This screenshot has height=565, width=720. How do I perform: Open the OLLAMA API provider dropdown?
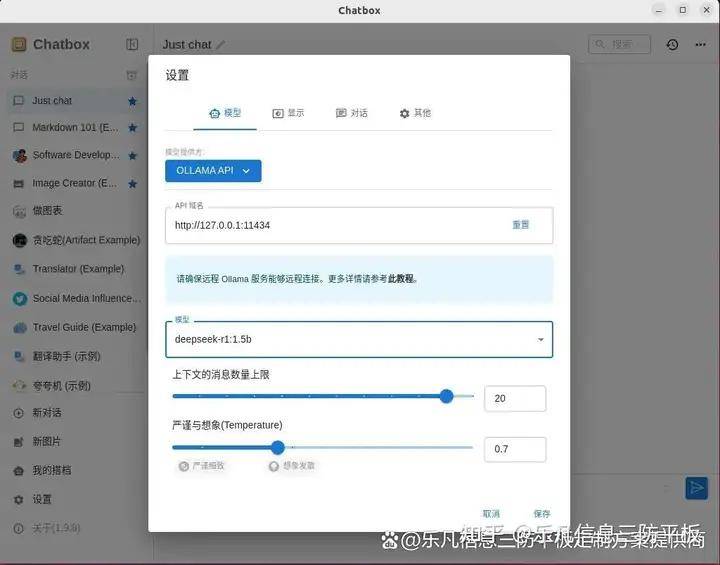(x=213, y=171)
